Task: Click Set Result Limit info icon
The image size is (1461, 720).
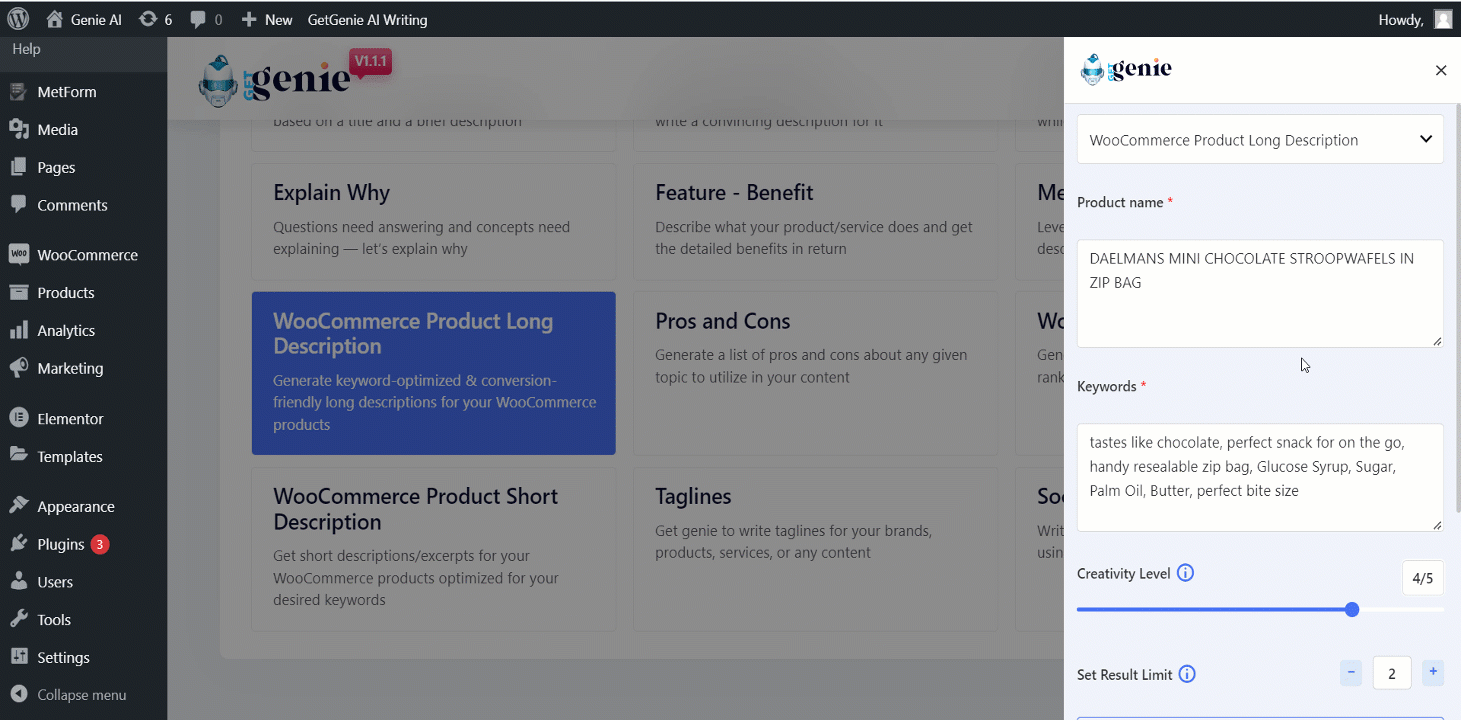Action: coord(1187,674)
